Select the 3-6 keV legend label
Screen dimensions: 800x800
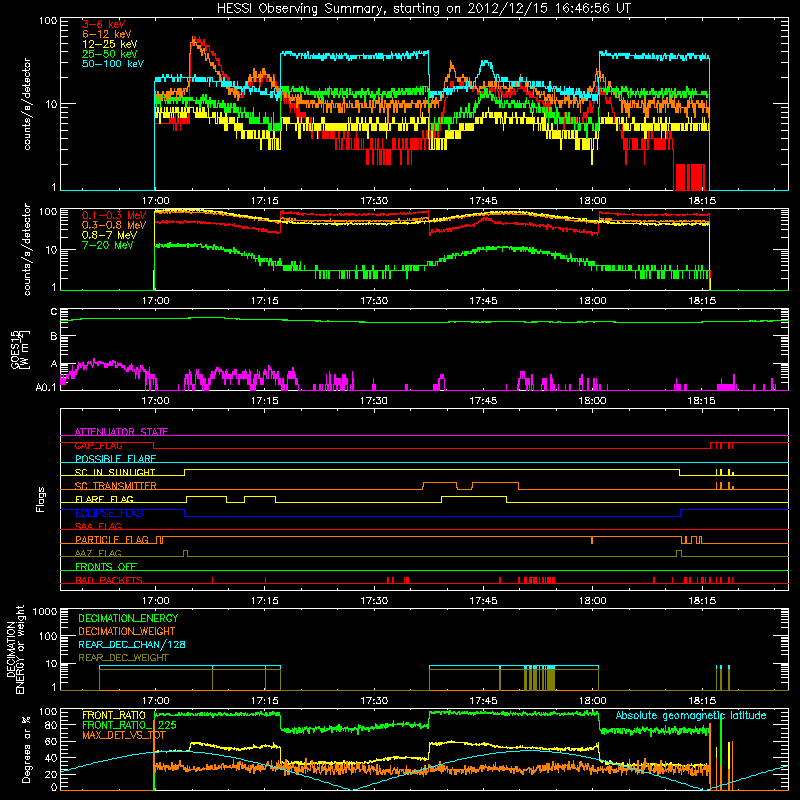point(104,24)
